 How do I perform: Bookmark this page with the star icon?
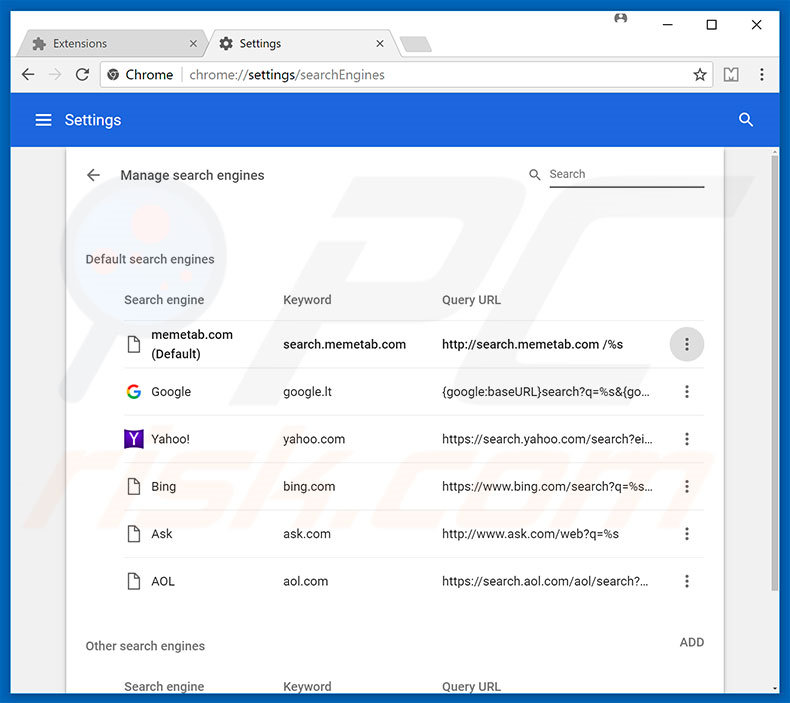(699, 75)
